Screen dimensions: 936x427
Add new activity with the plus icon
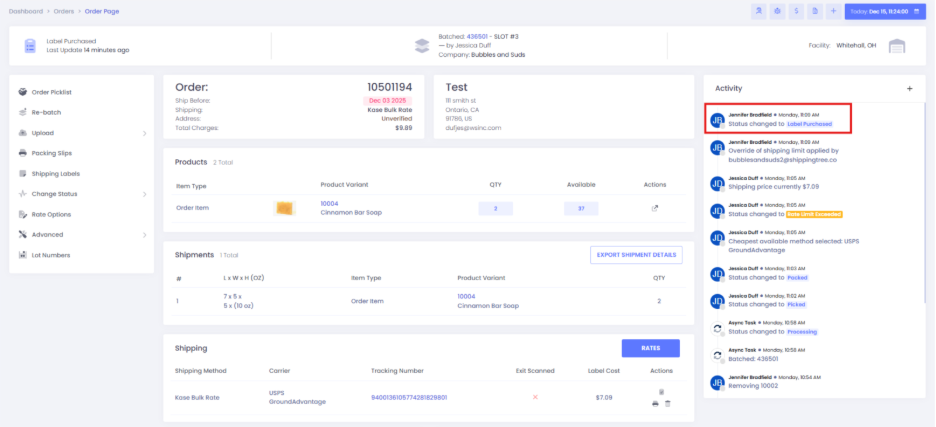[909, 88]
